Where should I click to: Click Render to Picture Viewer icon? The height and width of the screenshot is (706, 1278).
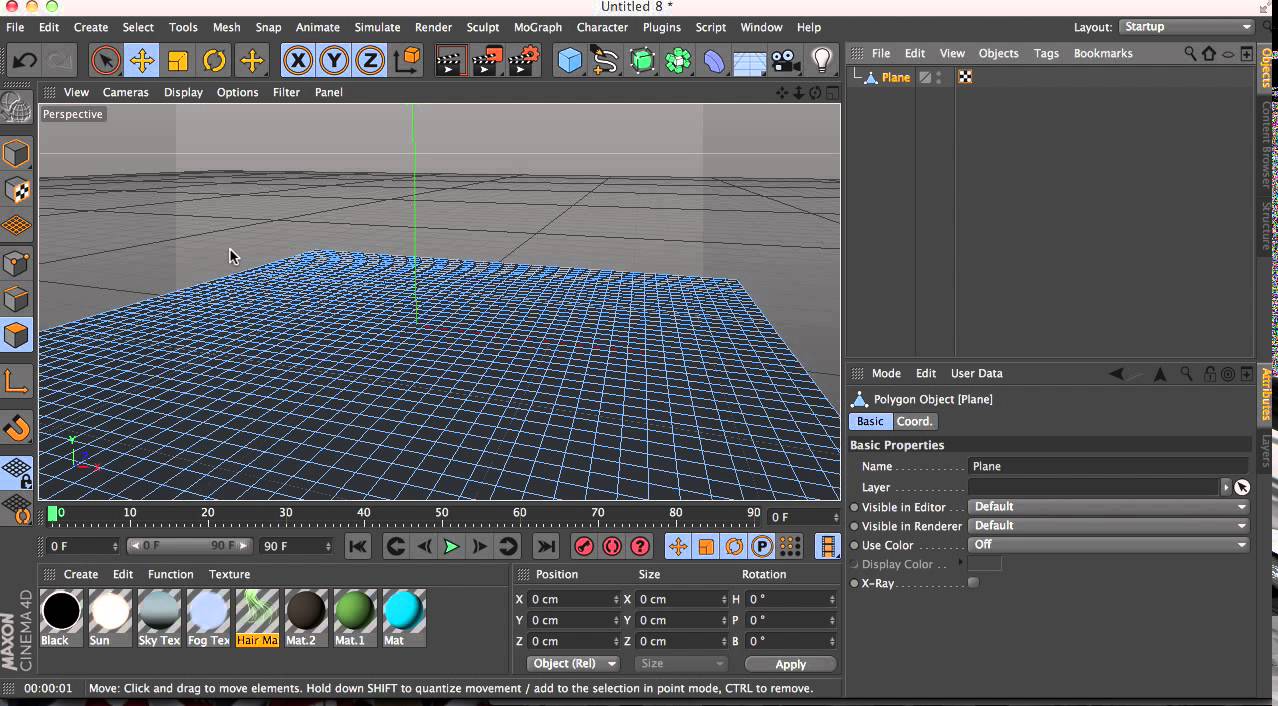488,61
